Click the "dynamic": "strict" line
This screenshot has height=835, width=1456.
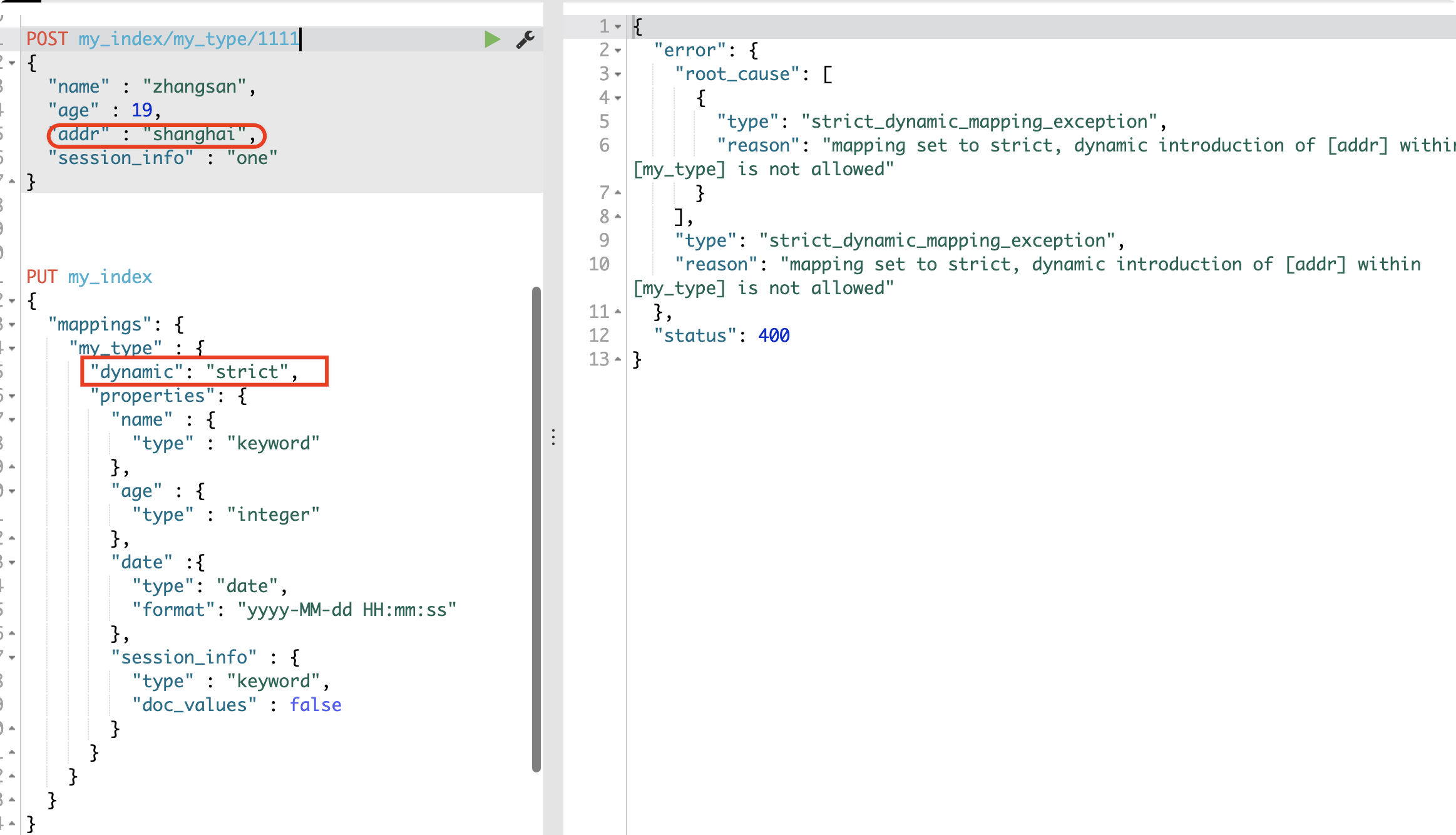point(194,372)
